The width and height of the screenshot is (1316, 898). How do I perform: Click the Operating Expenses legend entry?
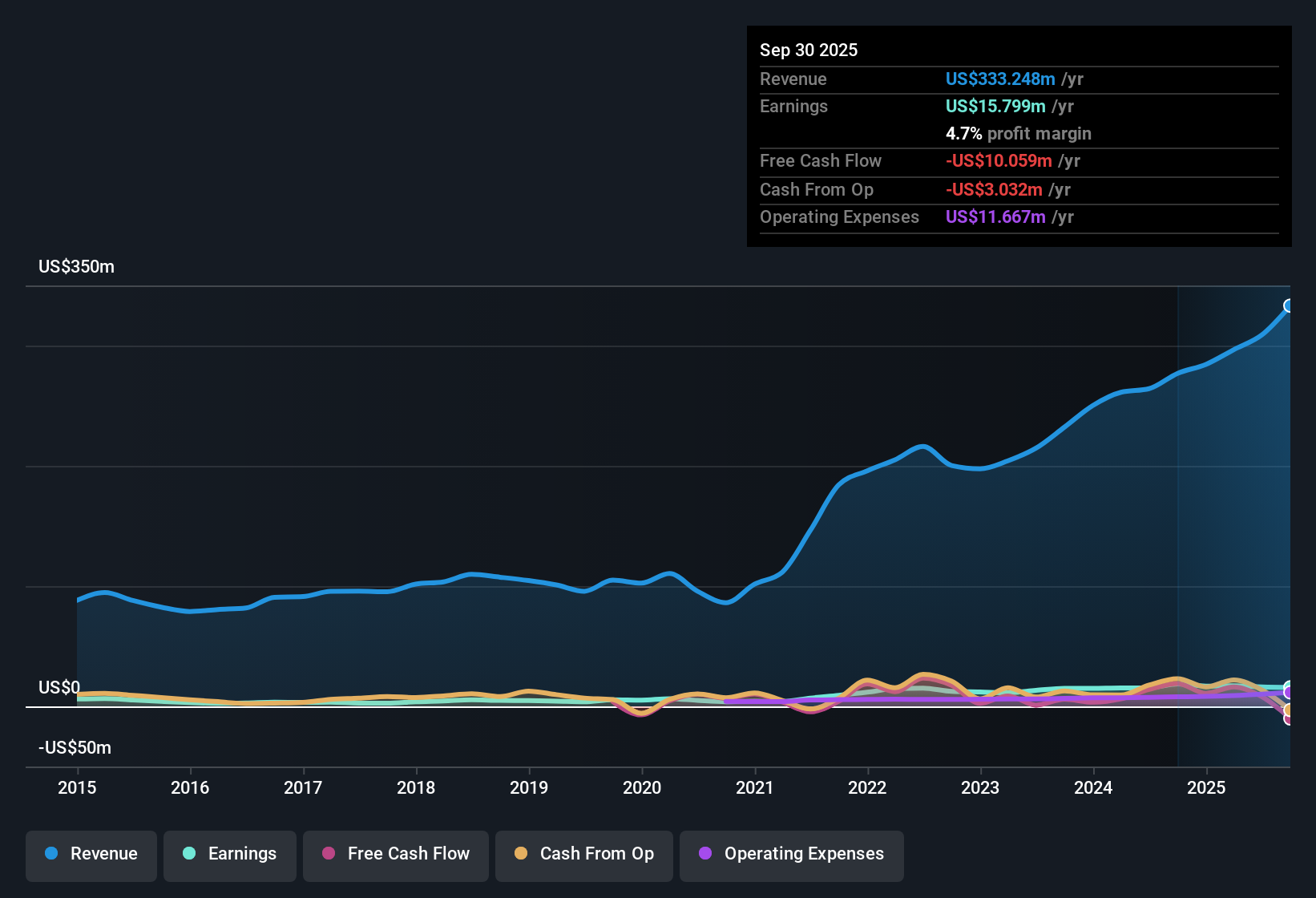coord(791,854)
